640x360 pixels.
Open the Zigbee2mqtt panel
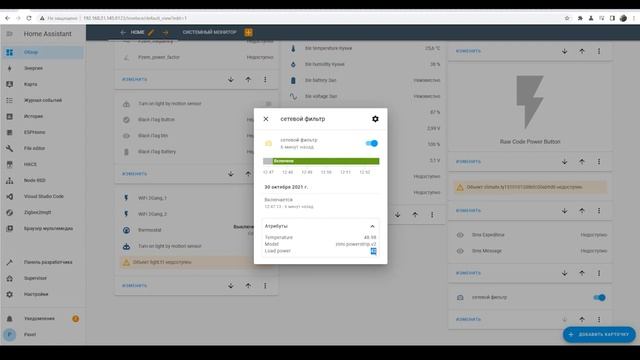(x=43, y=212)
